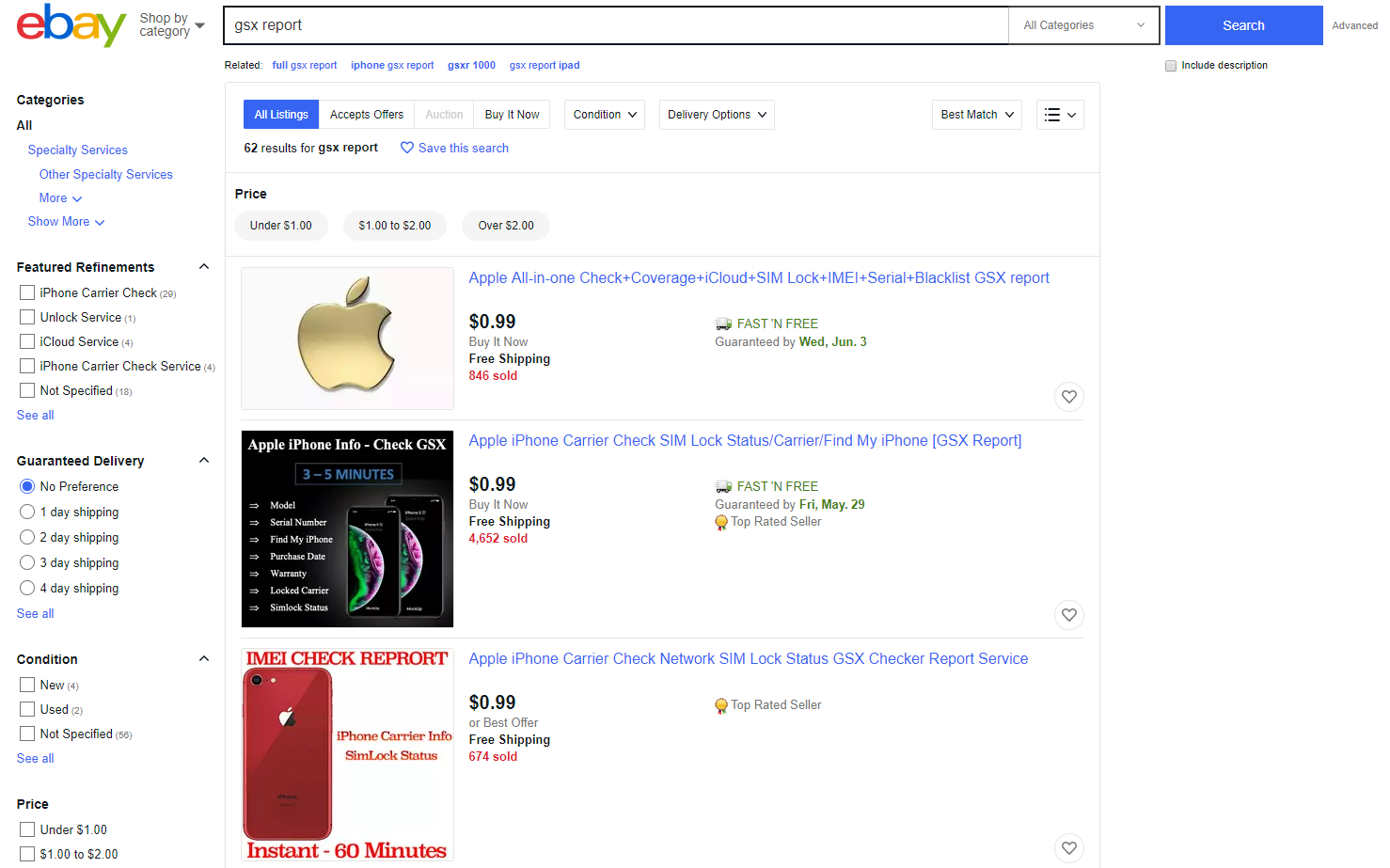The width and height of the screenshot is (1390, 868).
Task: Open the Apple All-in-one Check listing title
Action: [x=759, y=278]
